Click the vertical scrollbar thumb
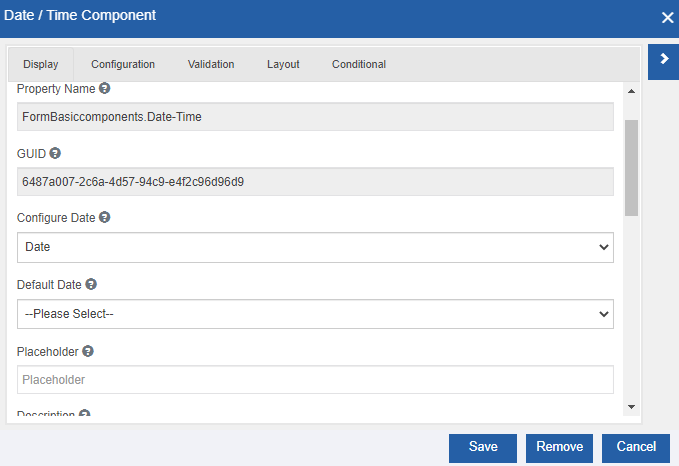Screen dimensions: 679x466 631,168
